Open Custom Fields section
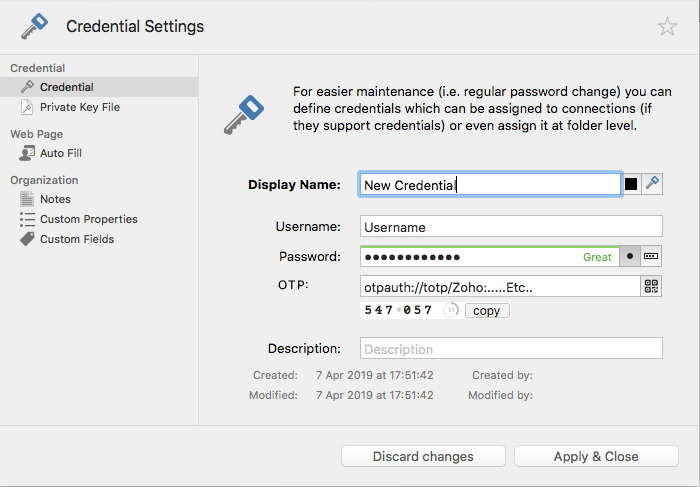 (x=76, y=239)
